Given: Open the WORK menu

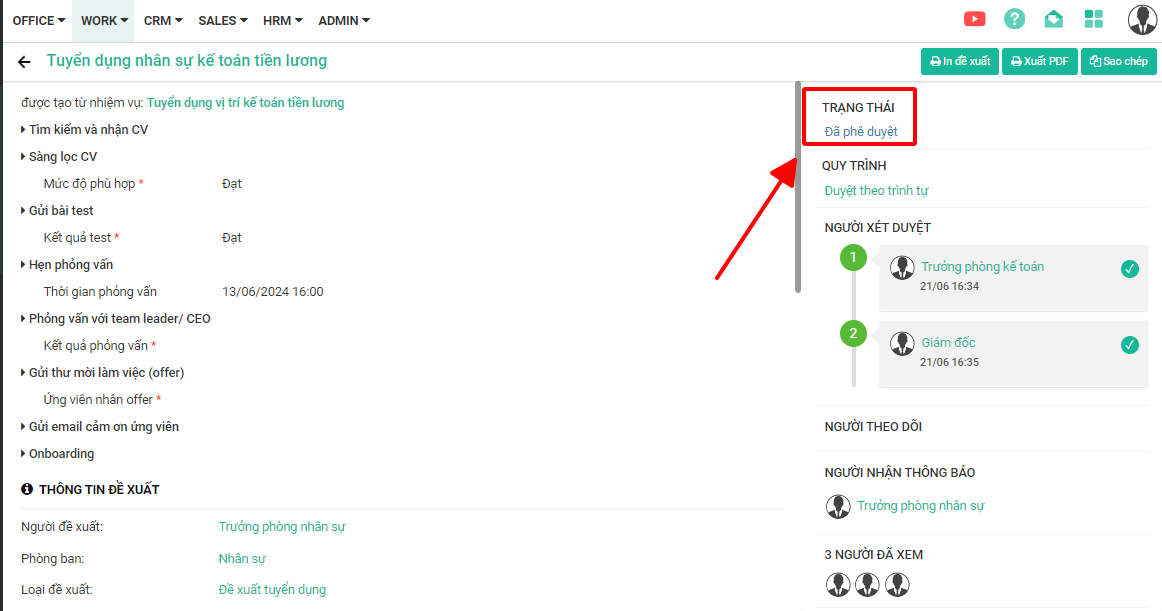Looking at the screenshot, I should 104,20.
